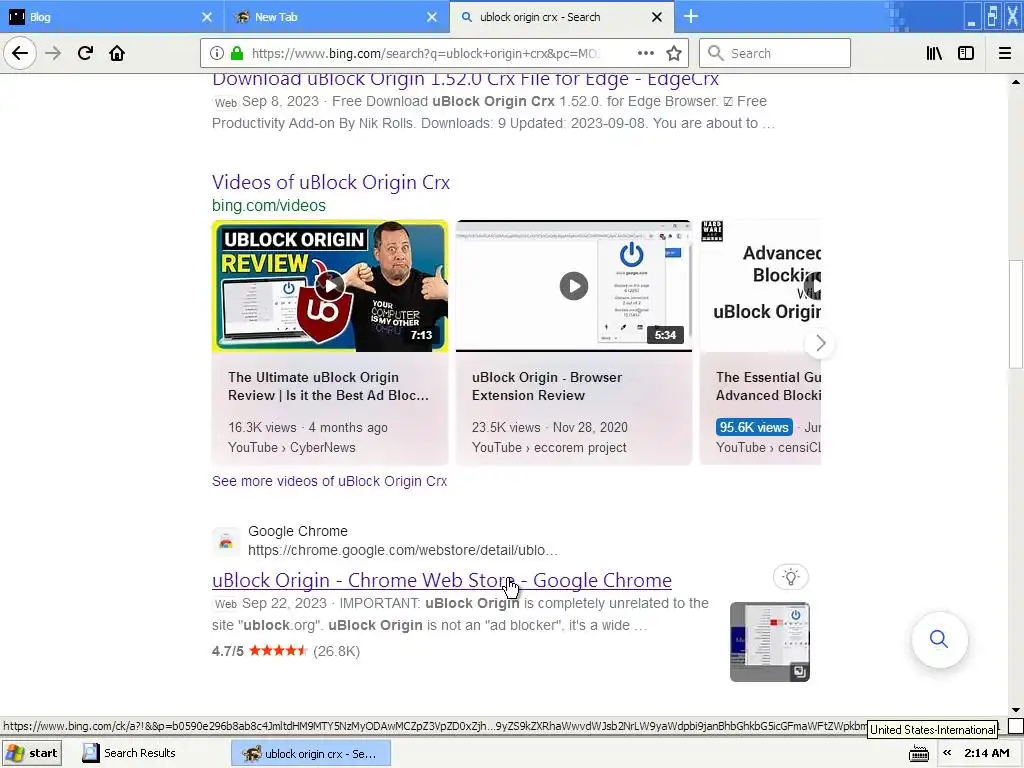Screen dimensions: 1024x768
Task: Open The Ultimate uBlock Origin Review title
Action: point(328,386)
